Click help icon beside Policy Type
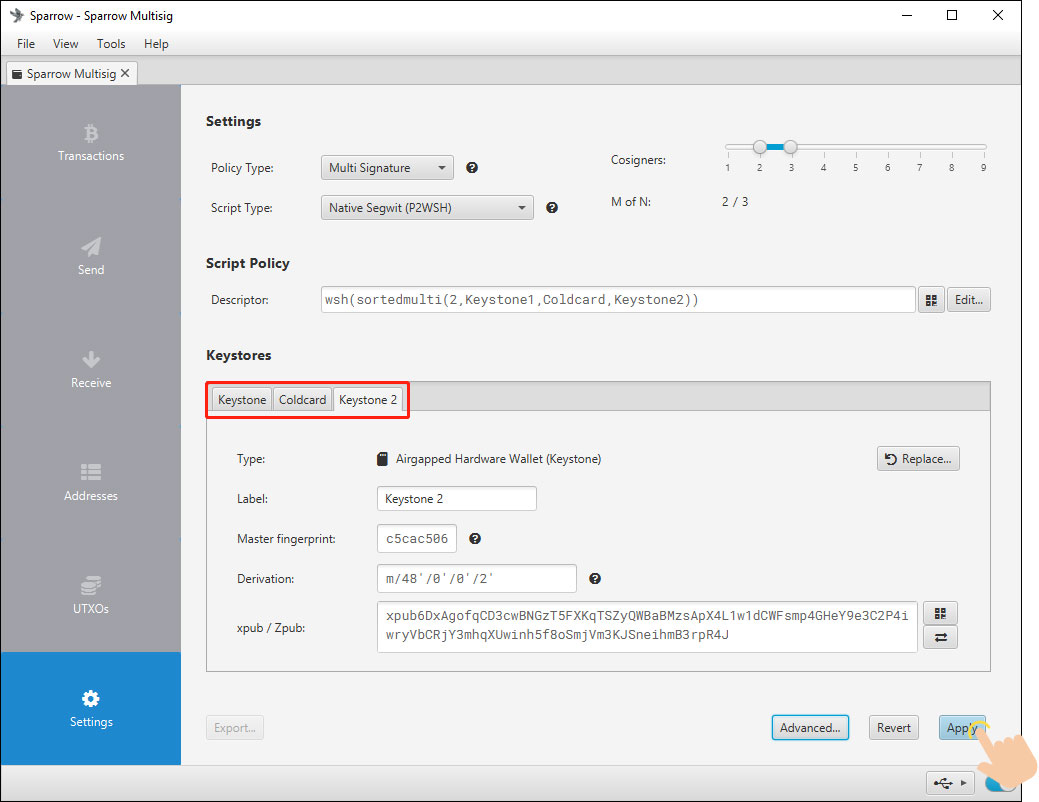Viewport: 1039px width, 802px height. point(472,168)
